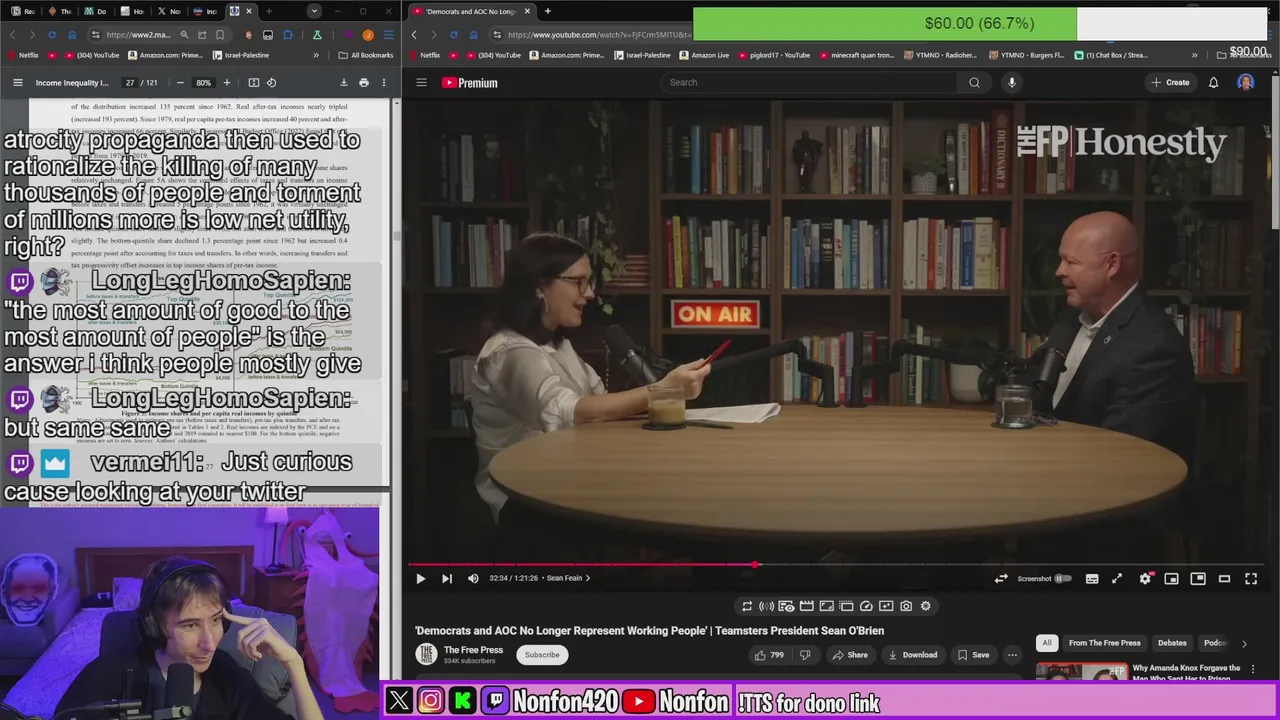This screenshot has height=720, width=1280.
Task: Search with voice microphone
Action: [1011, 82]
